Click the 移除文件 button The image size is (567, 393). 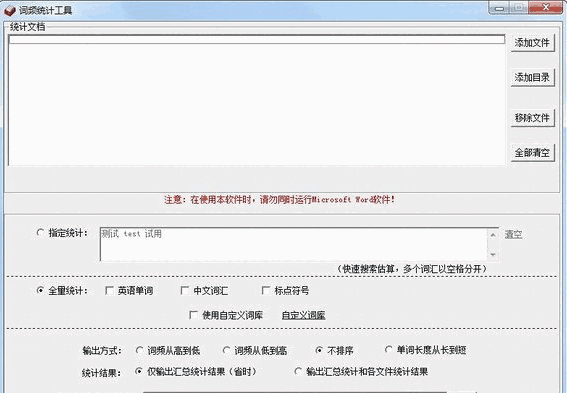[x=532, y=118]
